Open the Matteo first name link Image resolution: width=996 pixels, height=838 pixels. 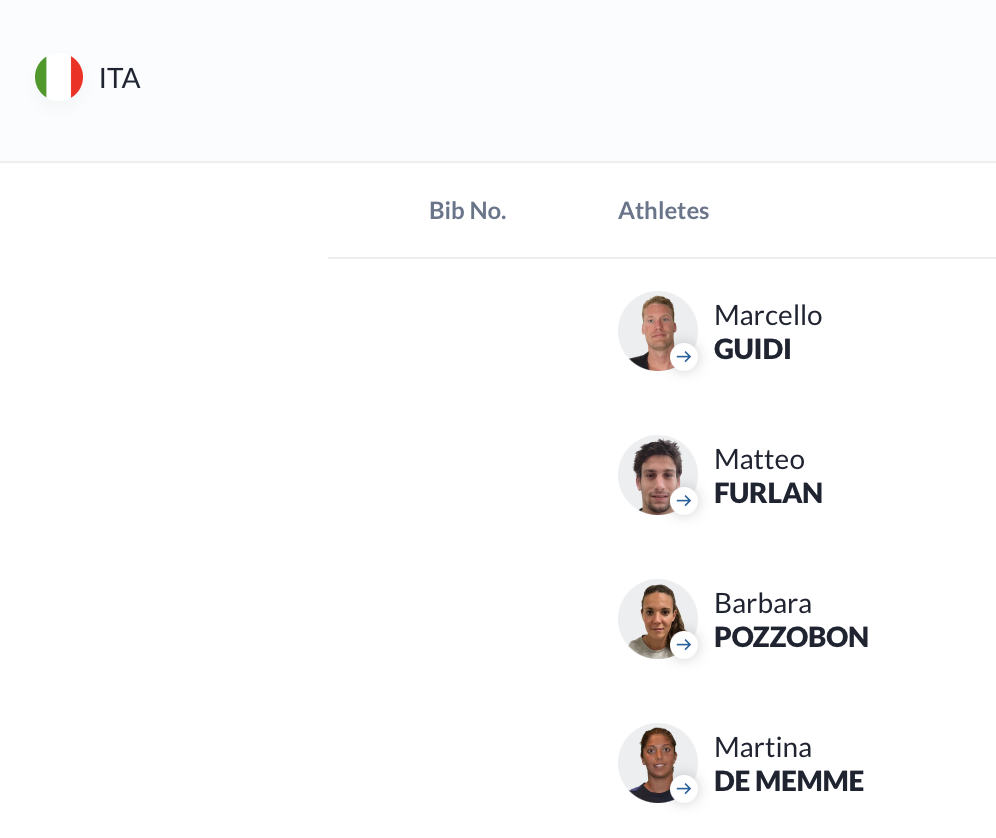759,459
